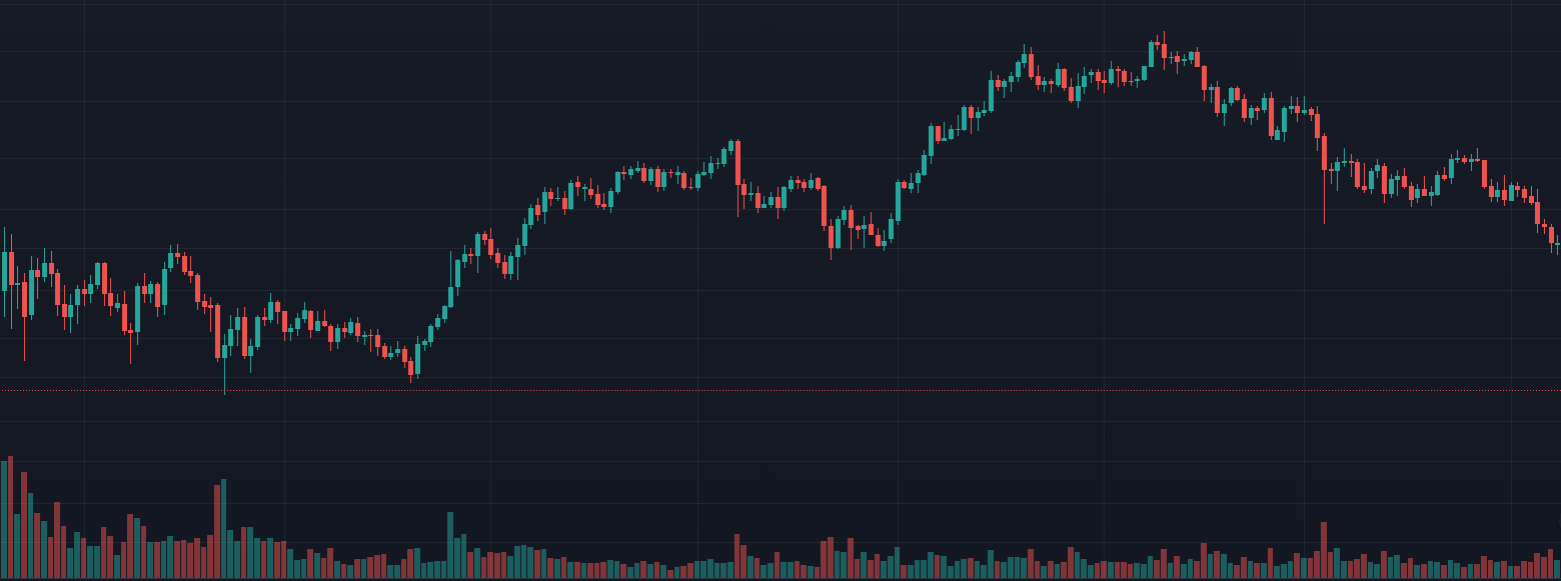Select the tall green volume spike left of center
The image size is (1561, 581).
tap(450, 545)
